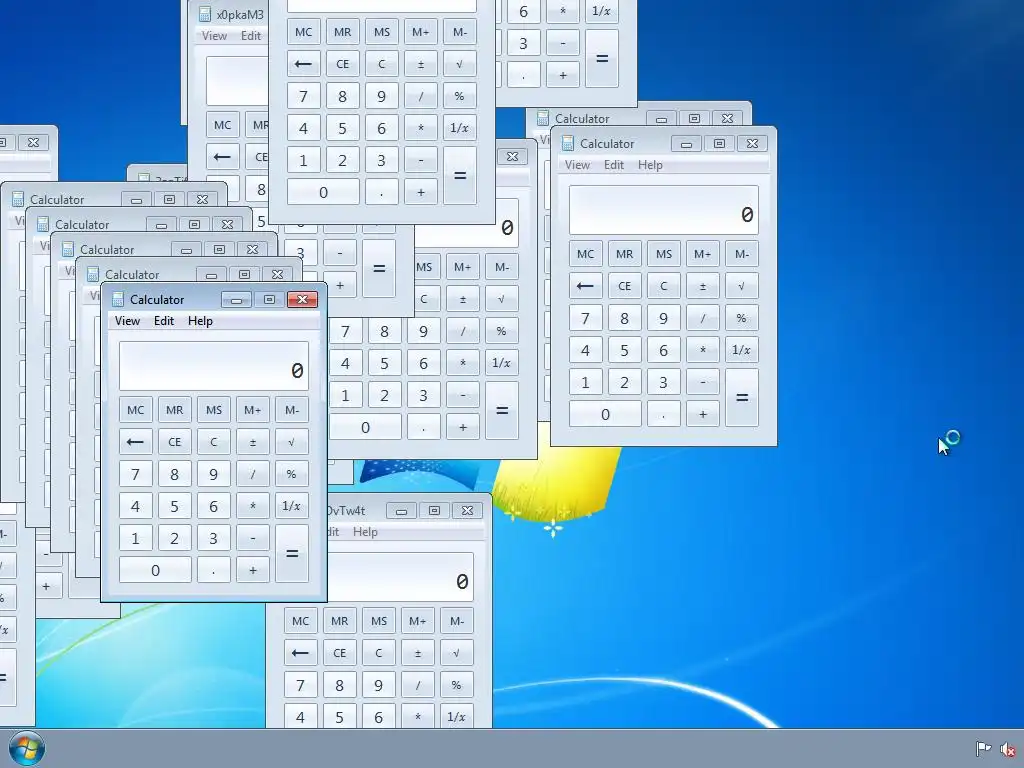Click the % key in the active Calculator
Viewport: 1024px width, 768px height.
291,474
